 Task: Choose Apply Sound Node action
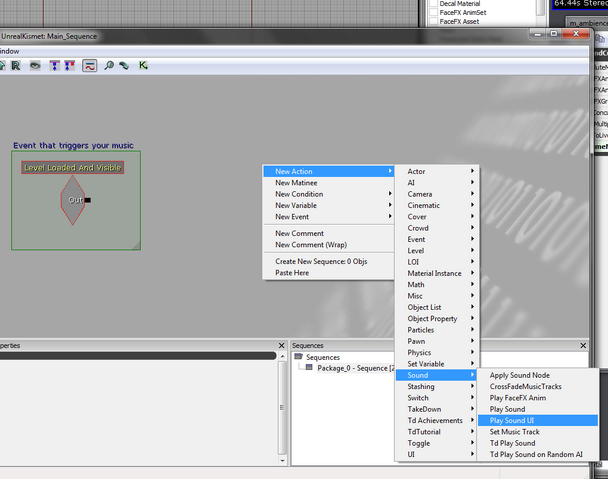538,375
